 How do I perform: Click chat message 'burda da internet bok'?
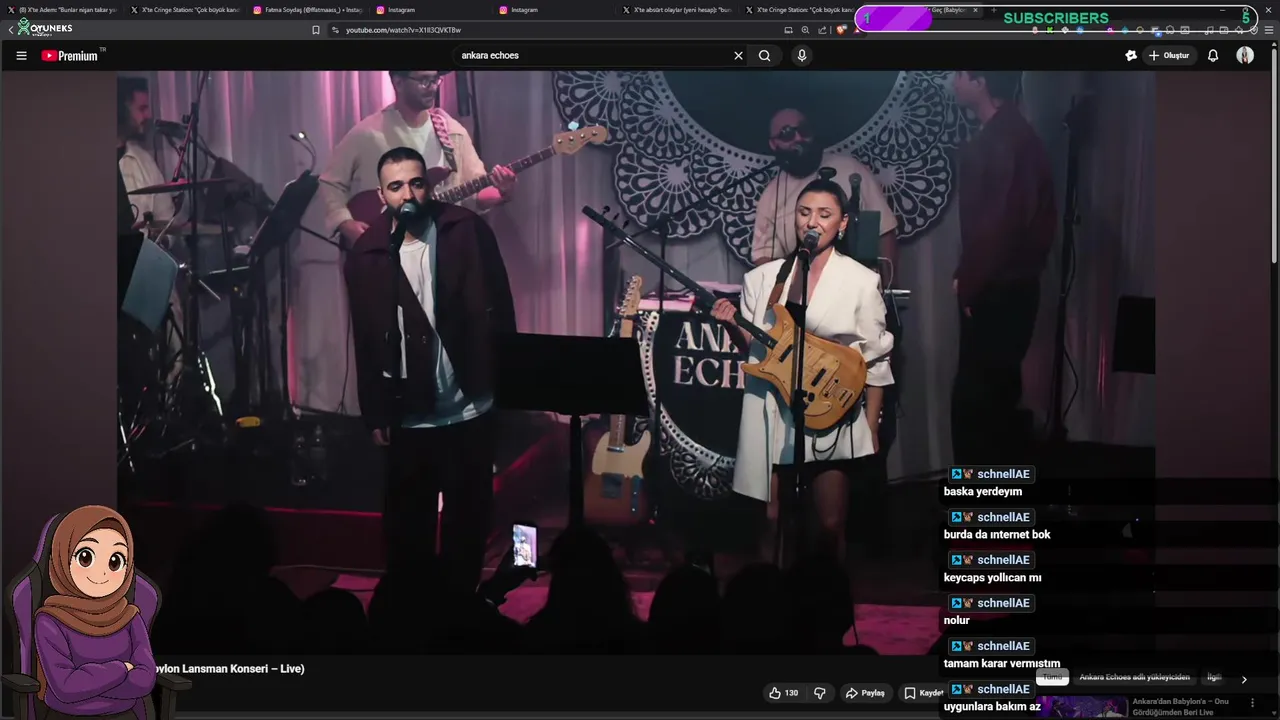[997, 535]
